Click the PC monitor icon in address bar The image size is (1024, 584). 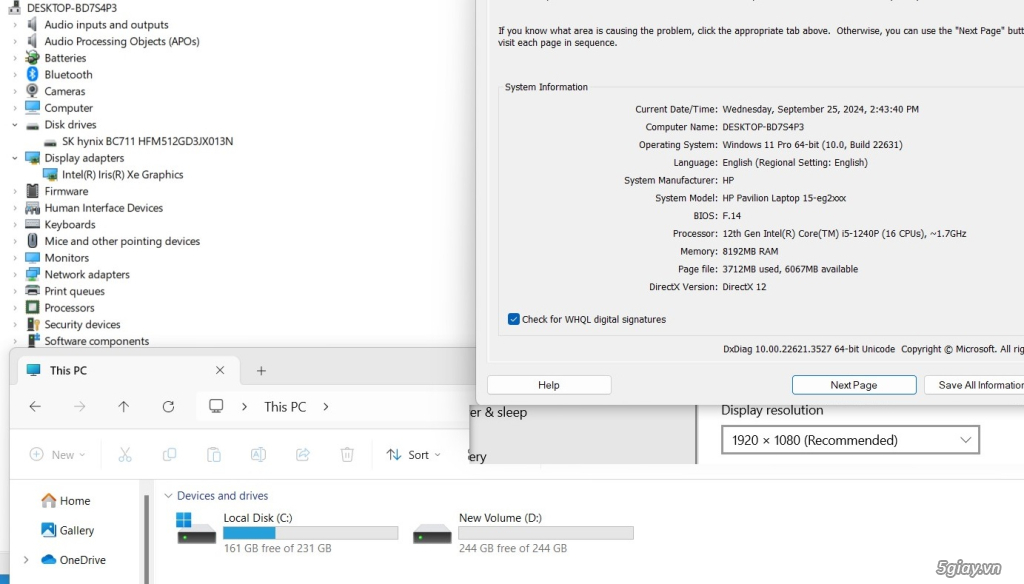point(216,406)
